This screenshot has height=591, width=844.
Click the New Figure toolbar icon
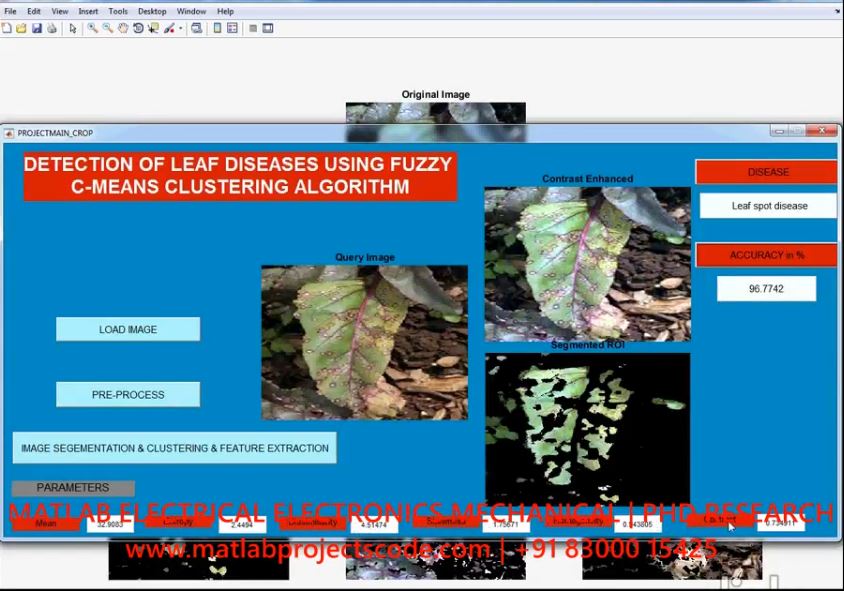(x=8, y=28)
